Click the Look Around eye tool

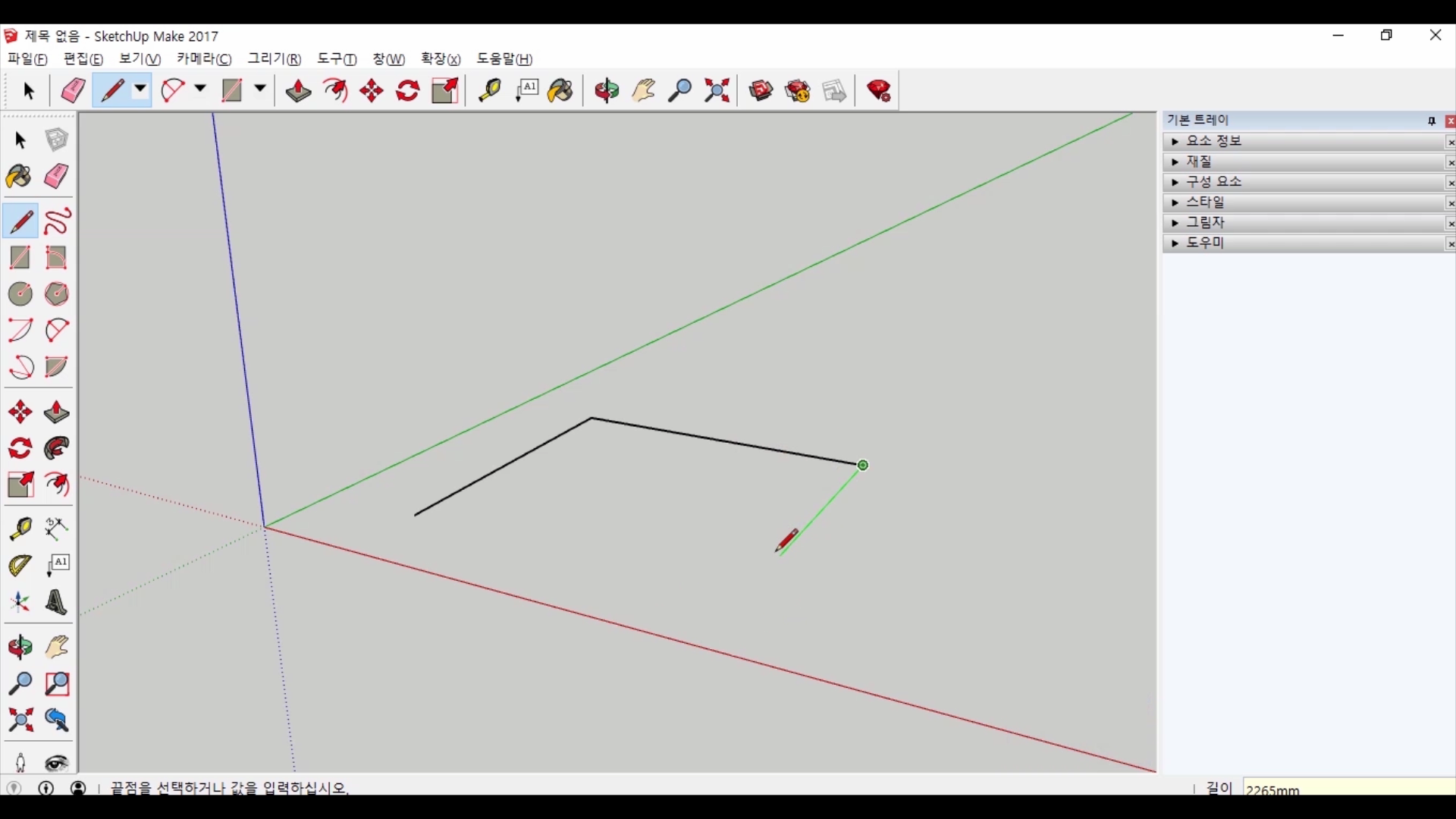[x=57, y=763]
